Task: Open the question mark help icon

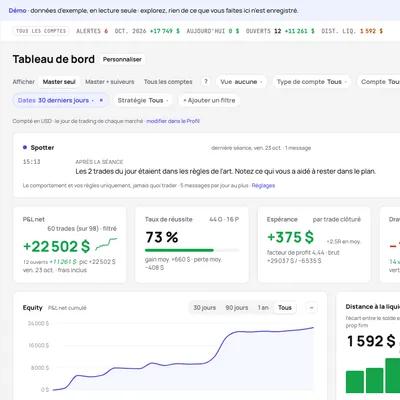Action: (x=206, y=81)
